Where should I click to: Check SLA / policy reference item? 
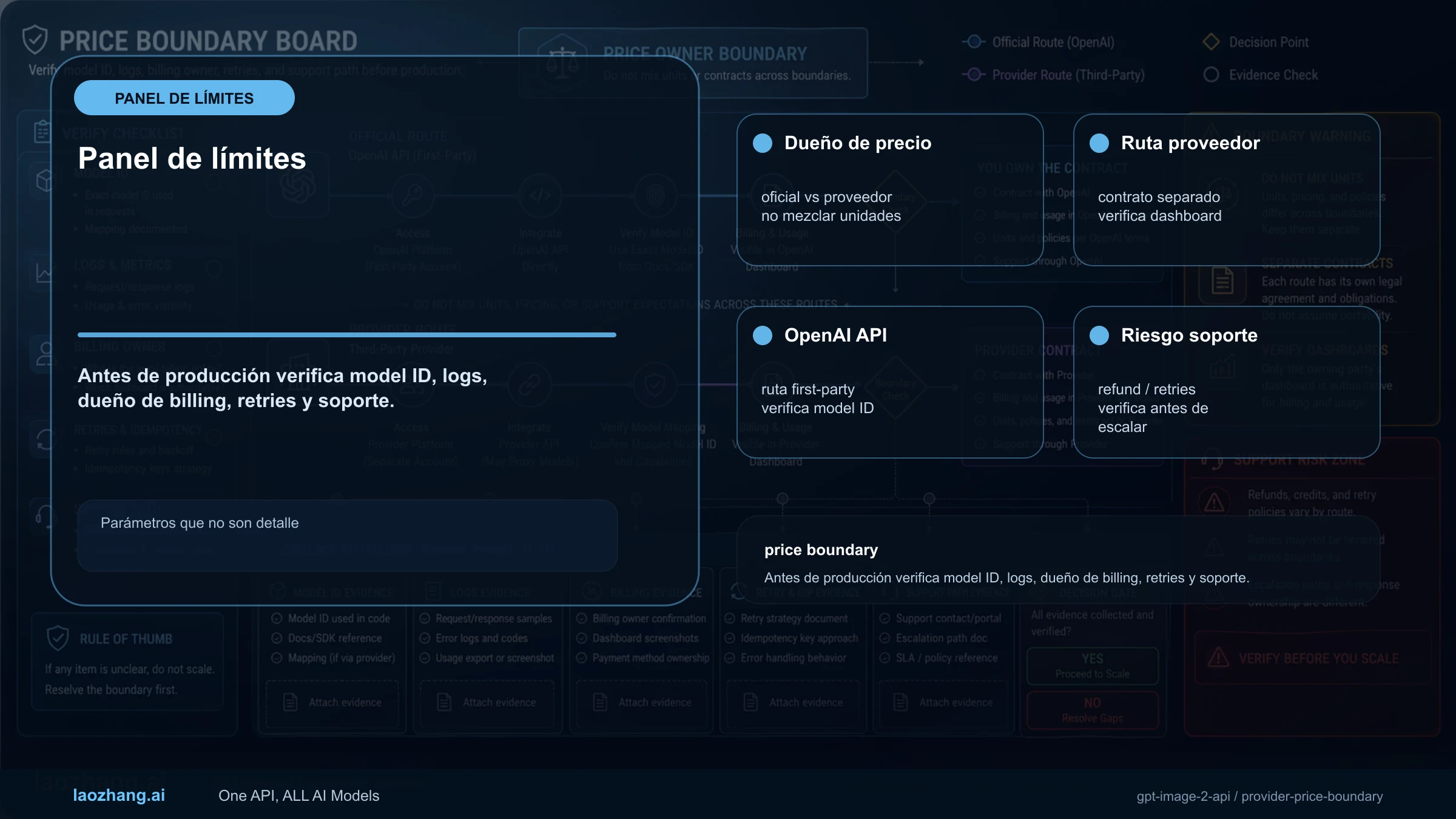pos(885,658)
